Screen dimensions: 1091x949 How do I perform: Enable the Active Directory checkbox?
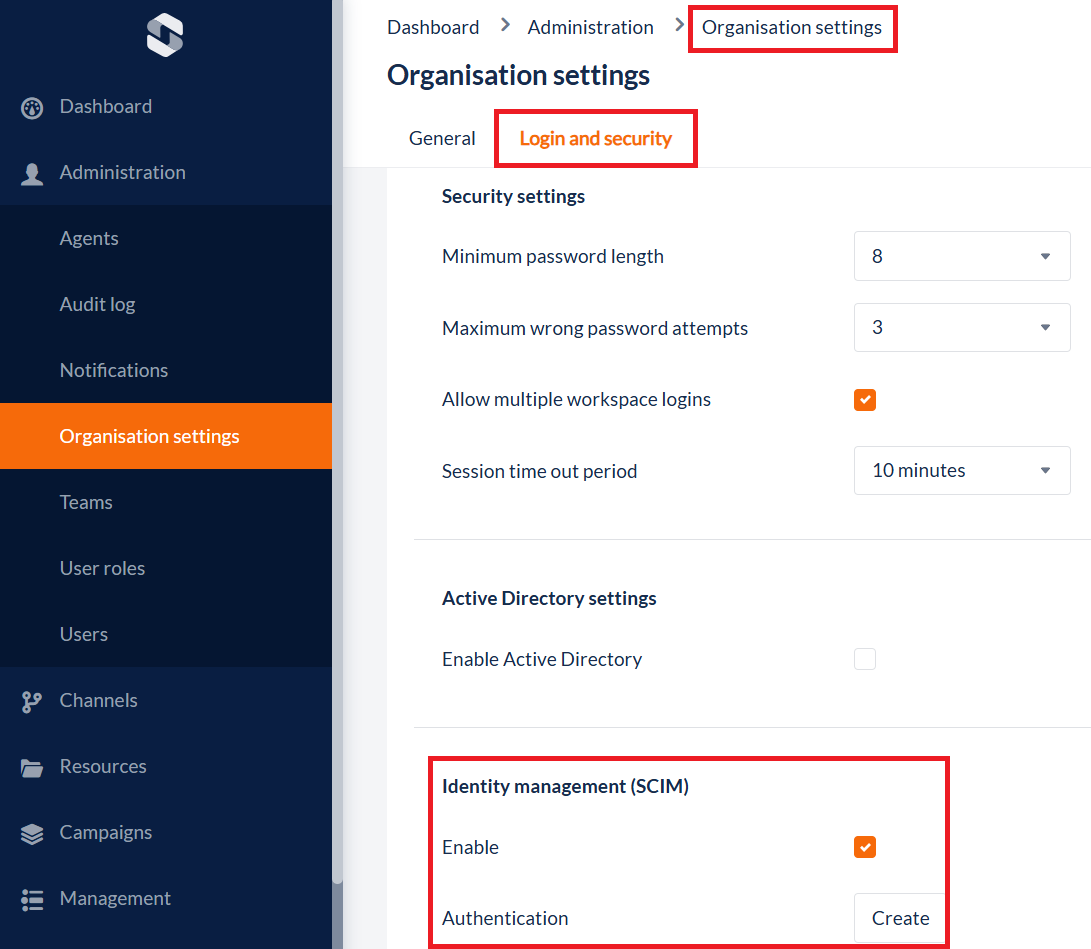coord(865,660)
